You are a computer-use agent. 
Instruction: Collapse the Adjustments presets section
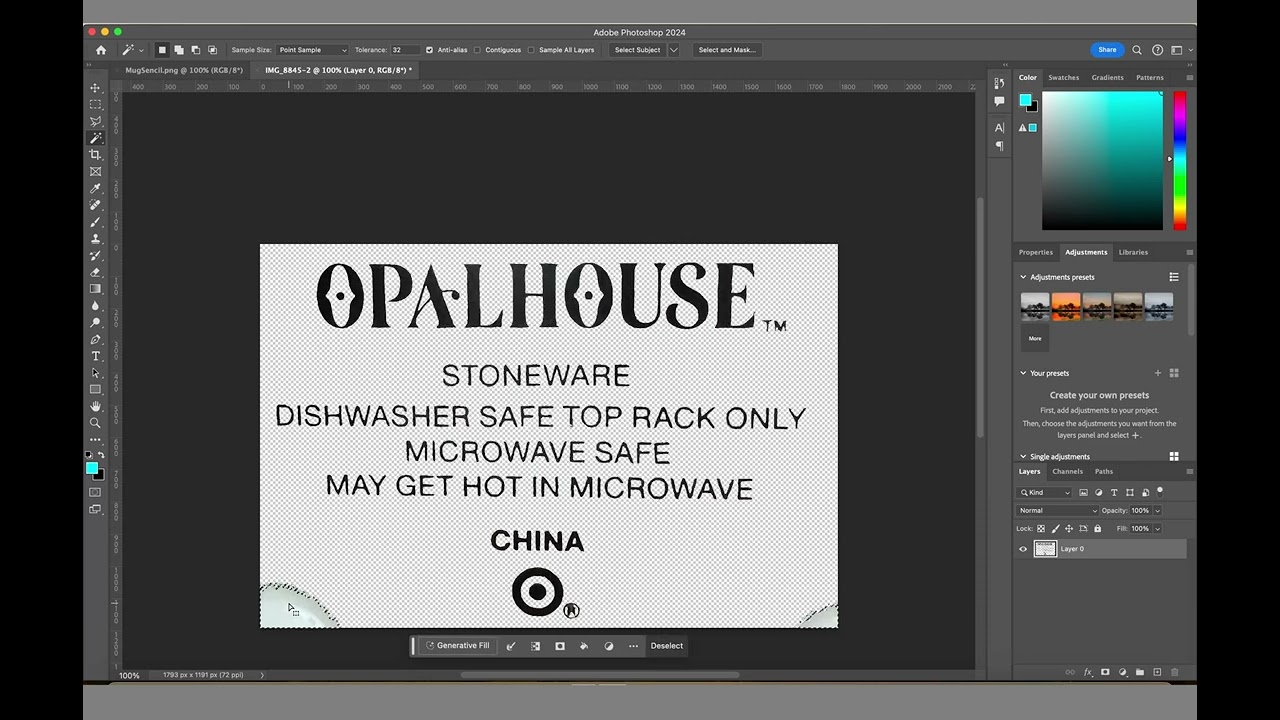pyautogui.click(x=1023, y=277)
